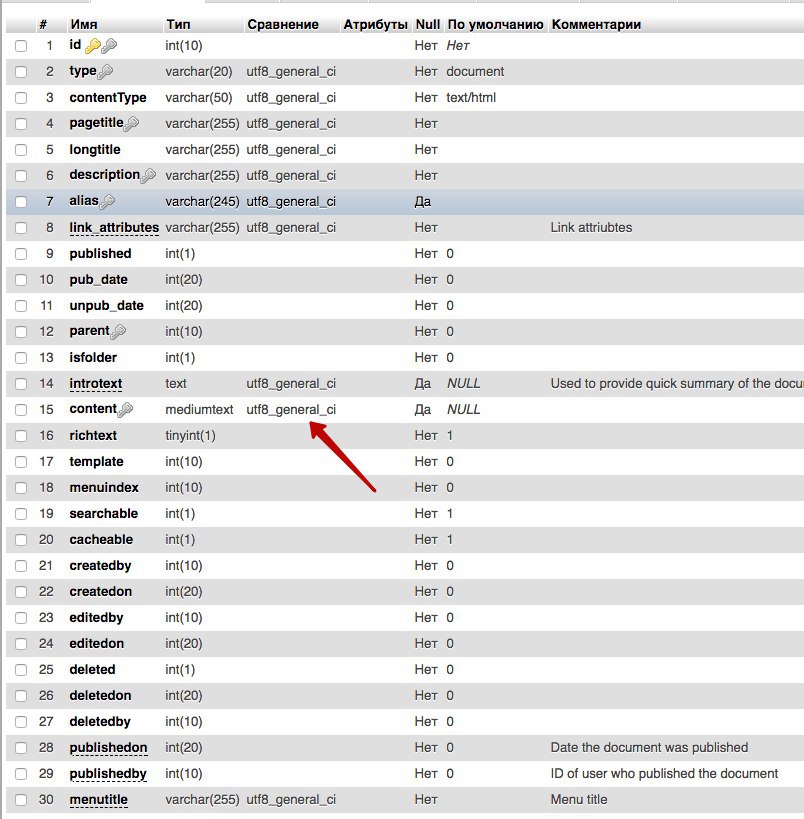Tick the checkbox for deletedby
Image resolution: width=804 pixels, height=819 pixels.
tap(21, 722)
